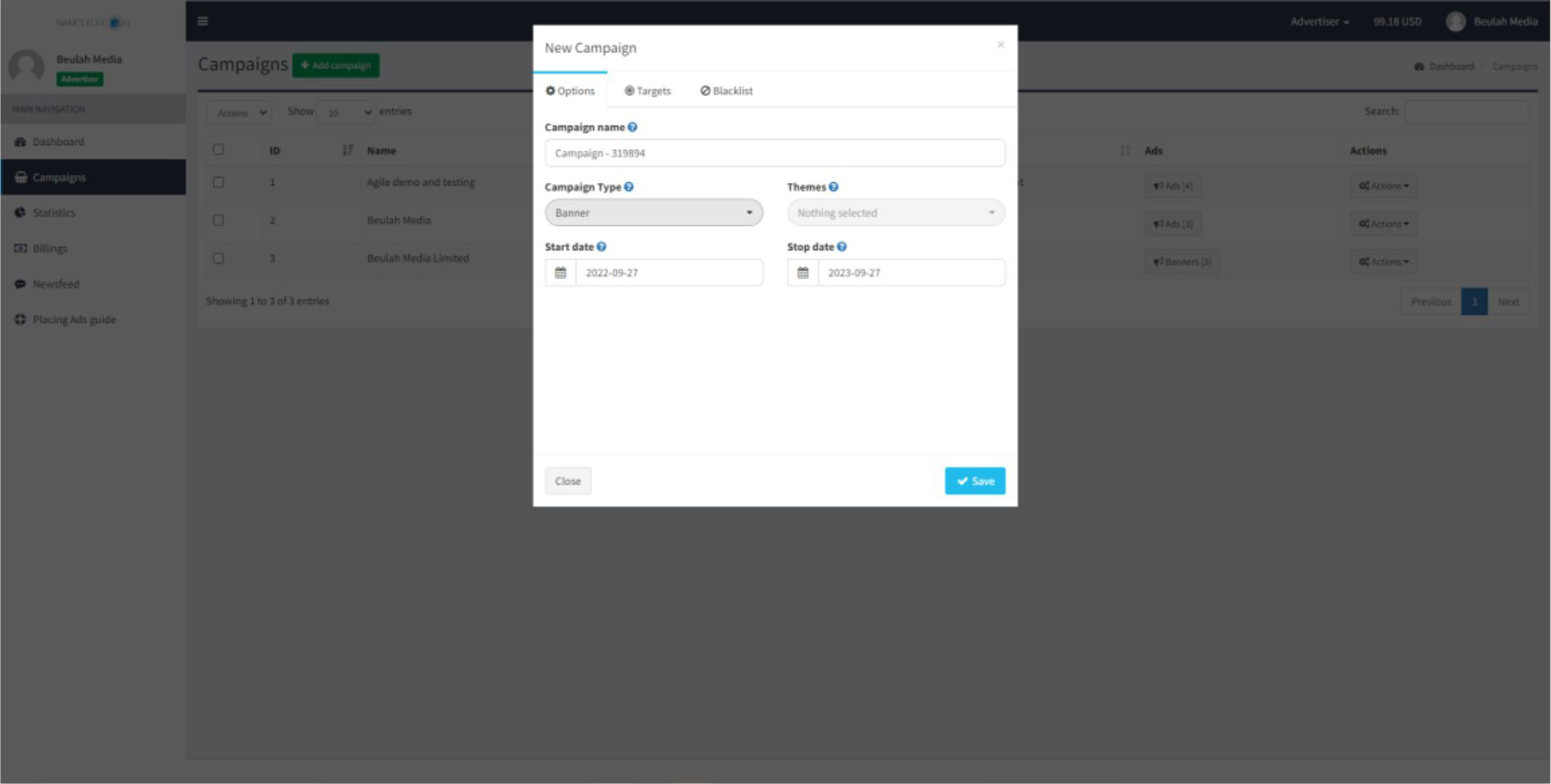Open Campaigns in the sidebar

click(93, 178)
